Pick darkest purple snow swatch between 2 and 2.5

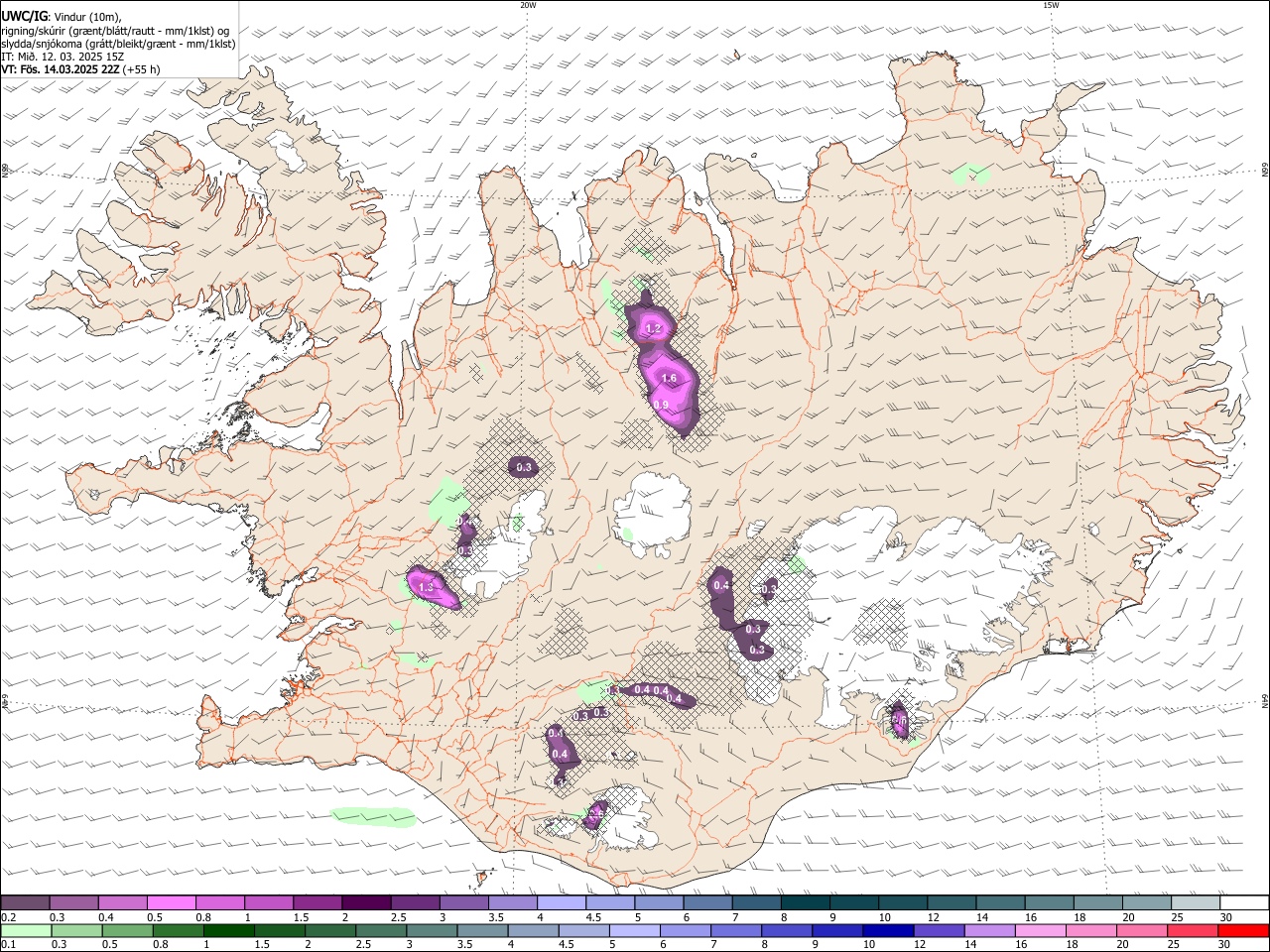[365, 902]
